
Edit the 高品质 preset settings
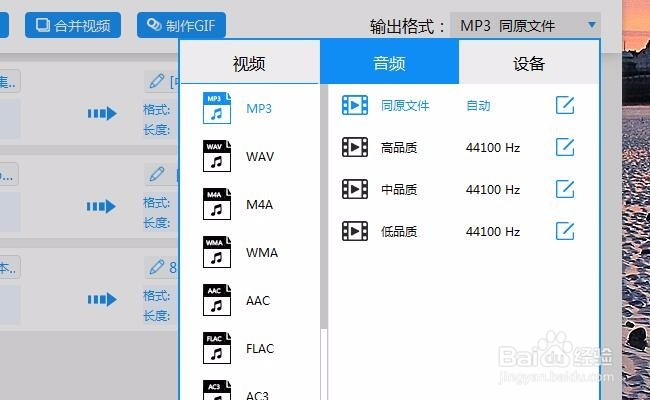565,147
